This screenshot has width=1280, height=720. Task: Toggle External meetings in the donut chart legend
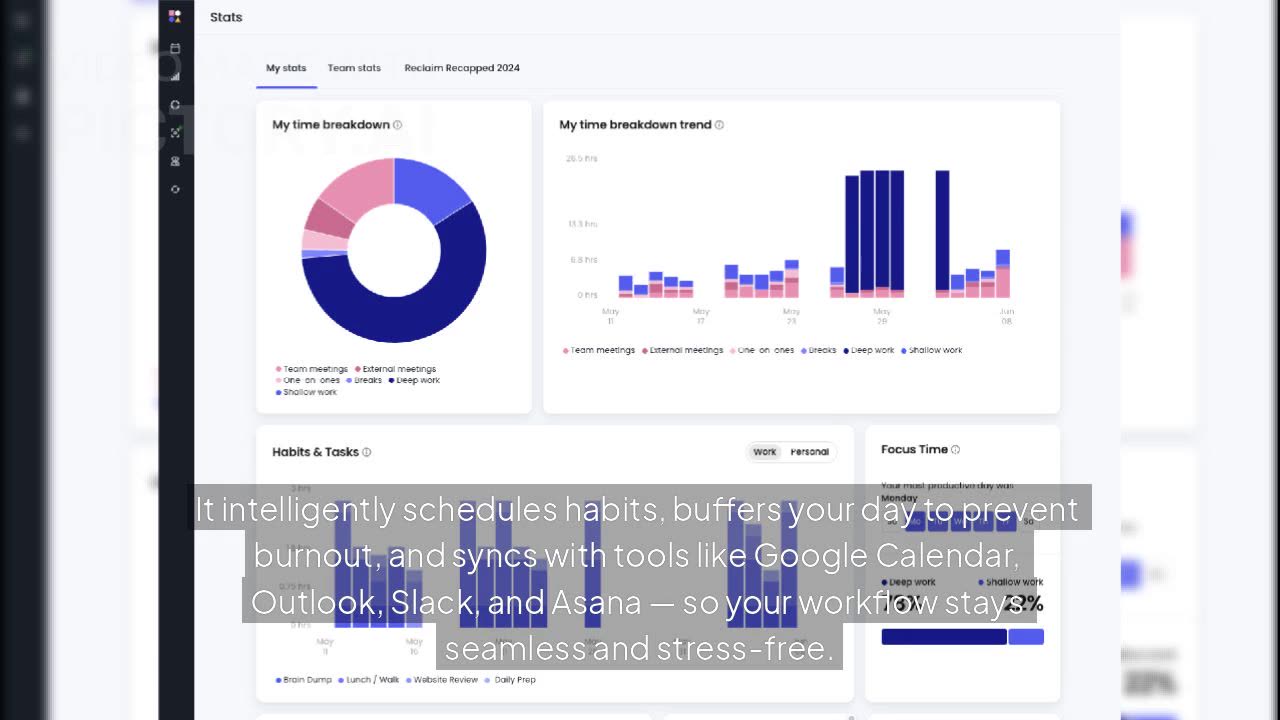[x=395, y=369]
